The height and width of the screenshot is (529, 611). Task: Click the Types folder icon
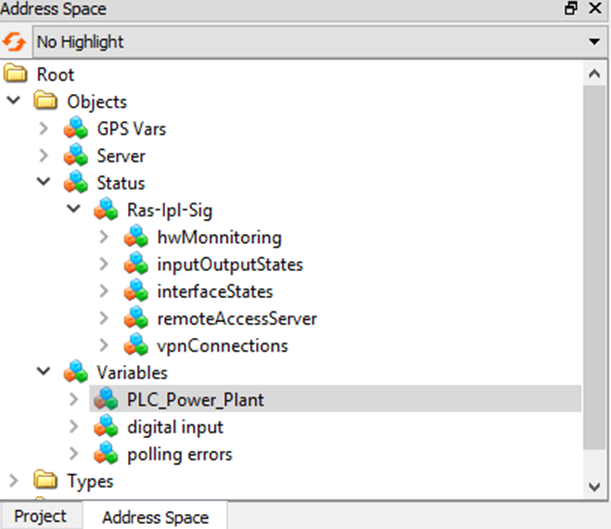[46, 481]
